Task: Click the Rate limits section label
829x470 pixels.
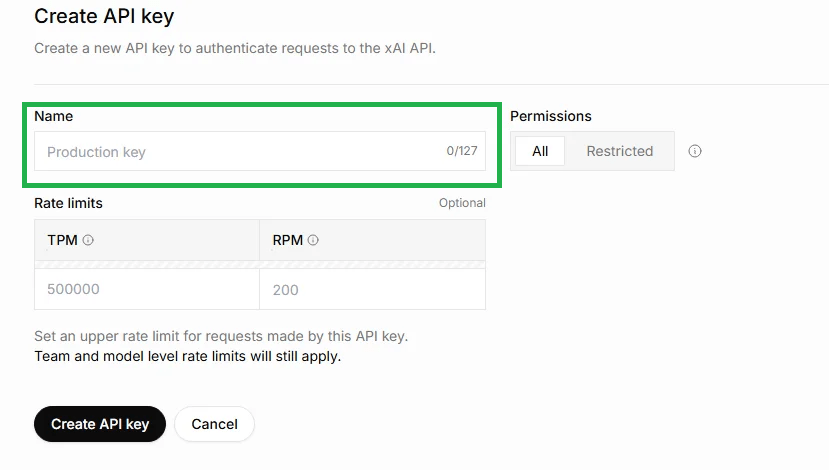Action: click(68, 203)
